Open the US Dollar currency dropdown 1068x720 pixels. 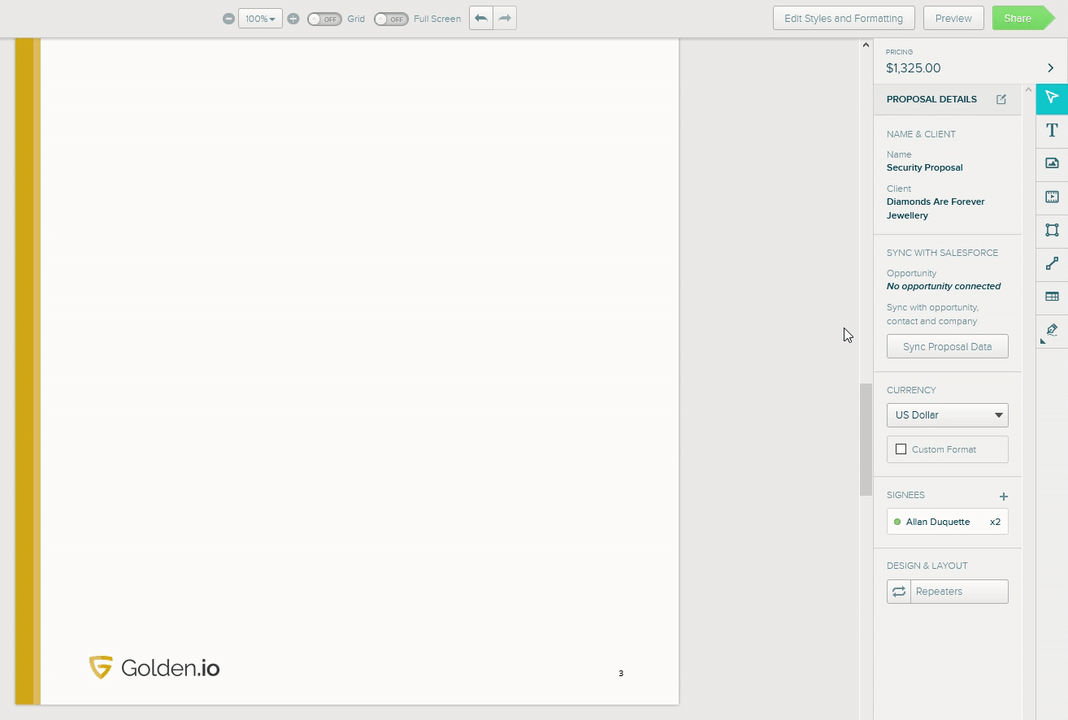pos(947,415)
